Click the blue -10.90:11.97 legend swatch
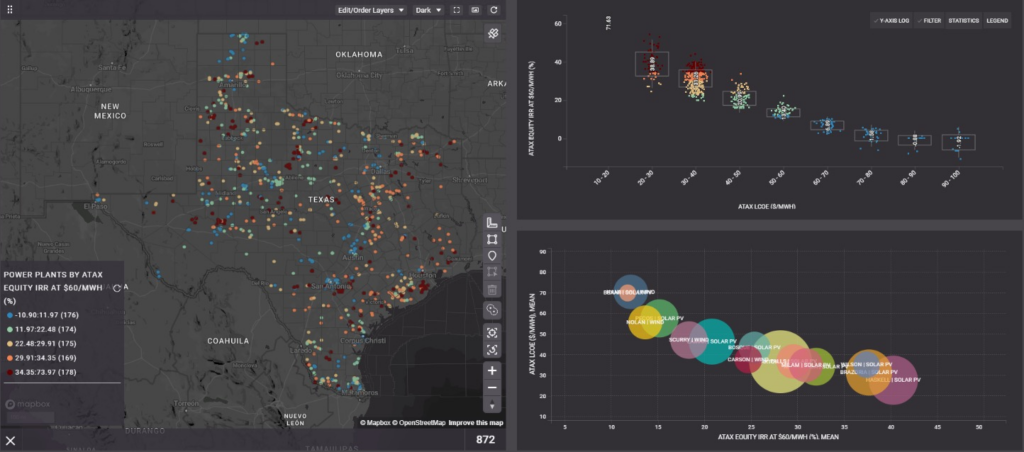 [x=8, y=315]
